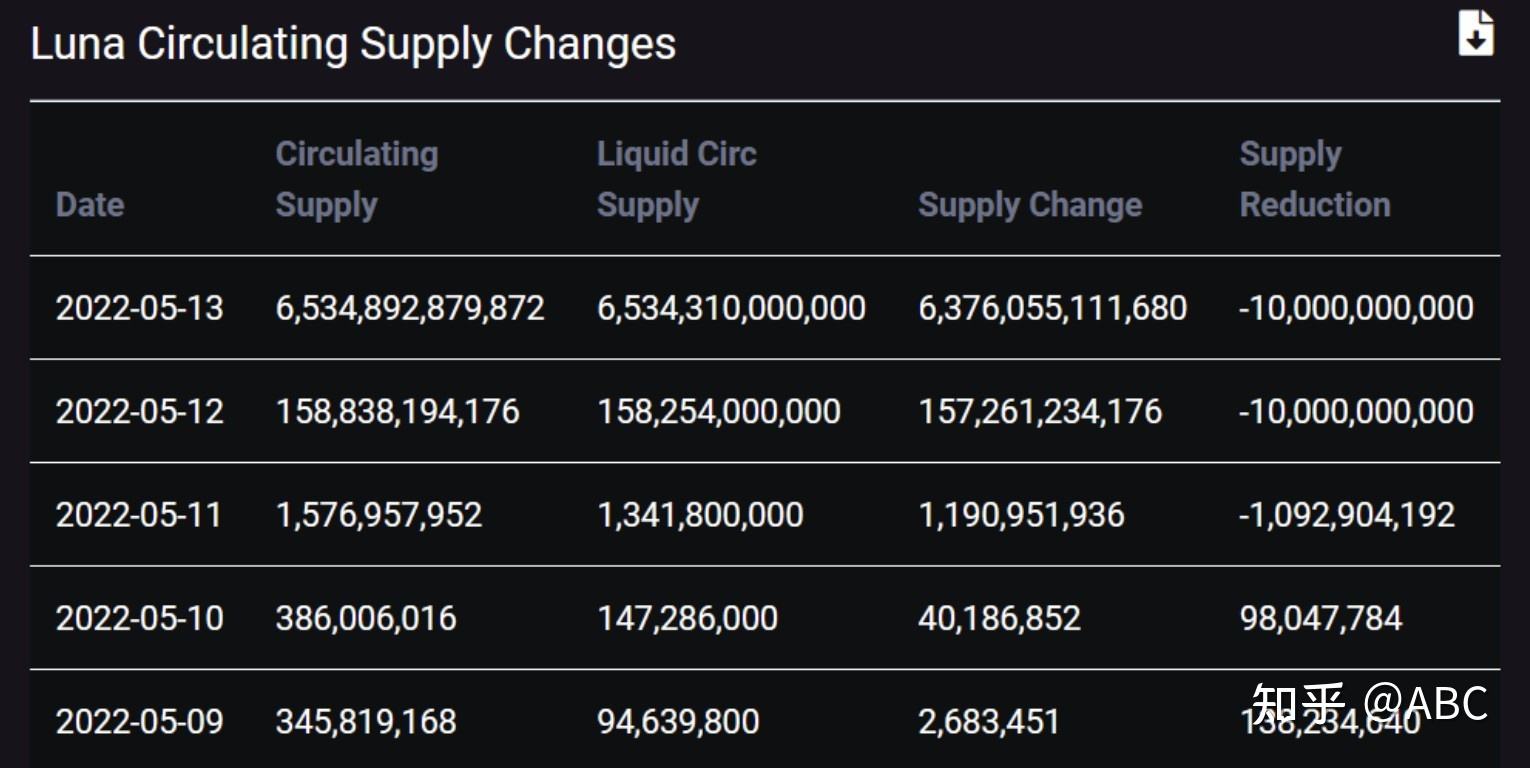Image resolution: width=1530 pixels, height=768 pixels.
Task: Click supply reduction value 98,047,784
Action: click(1320, 618)
